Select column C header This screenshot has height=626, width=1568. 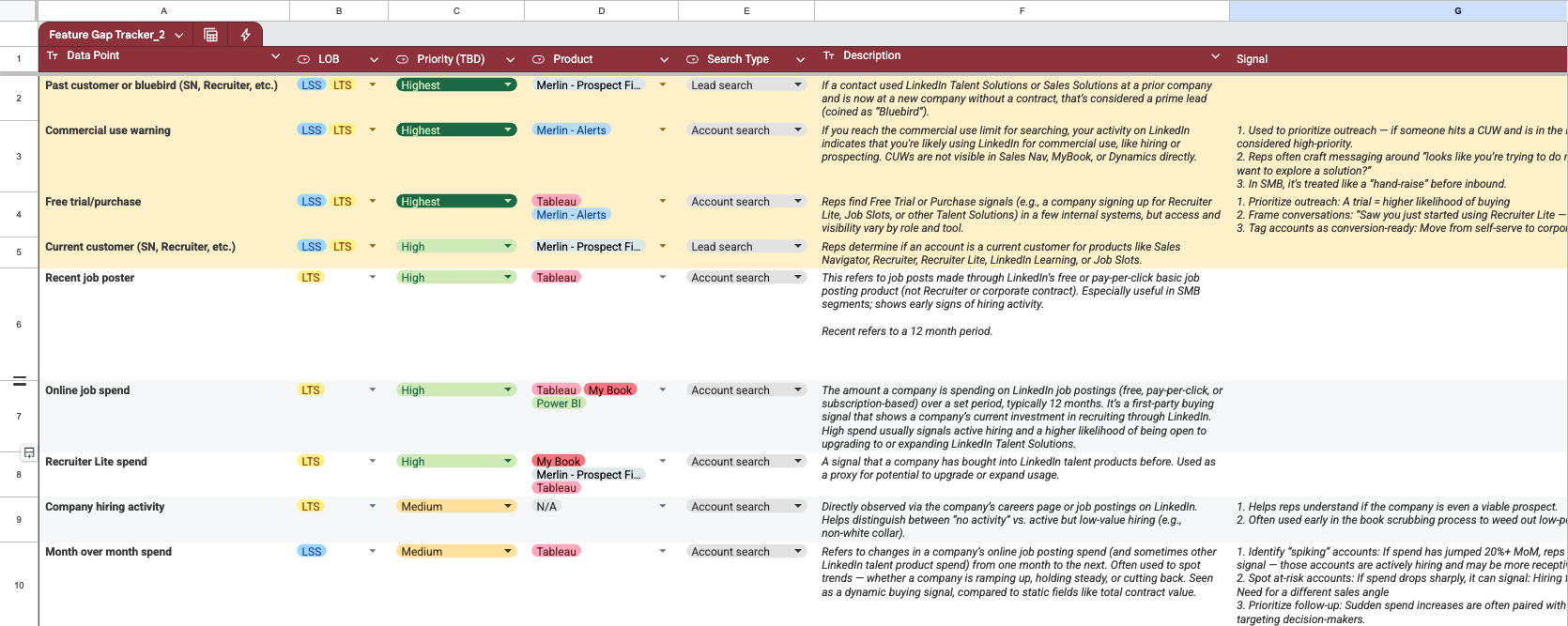[456, 10]
